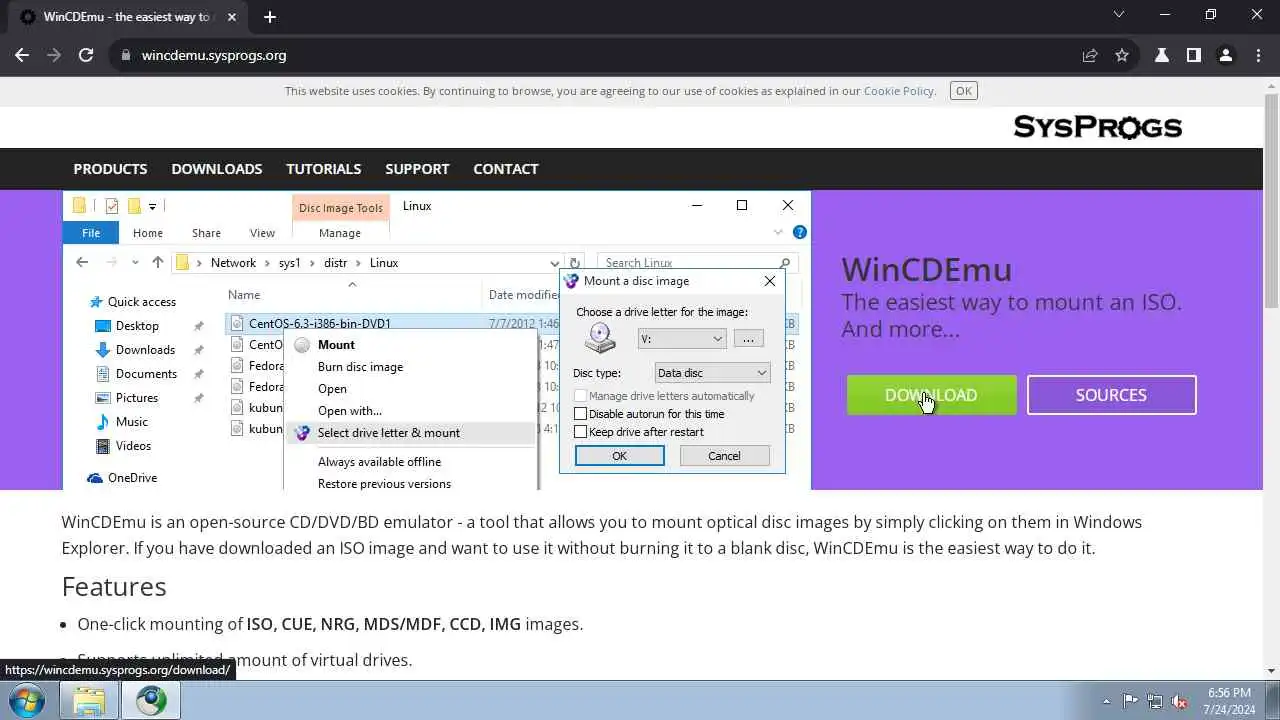Reload the wincdemu.sysprogs.org page
Viewport: 1280px width, 720px height.
pyautogui.click(x=86, y=55)
